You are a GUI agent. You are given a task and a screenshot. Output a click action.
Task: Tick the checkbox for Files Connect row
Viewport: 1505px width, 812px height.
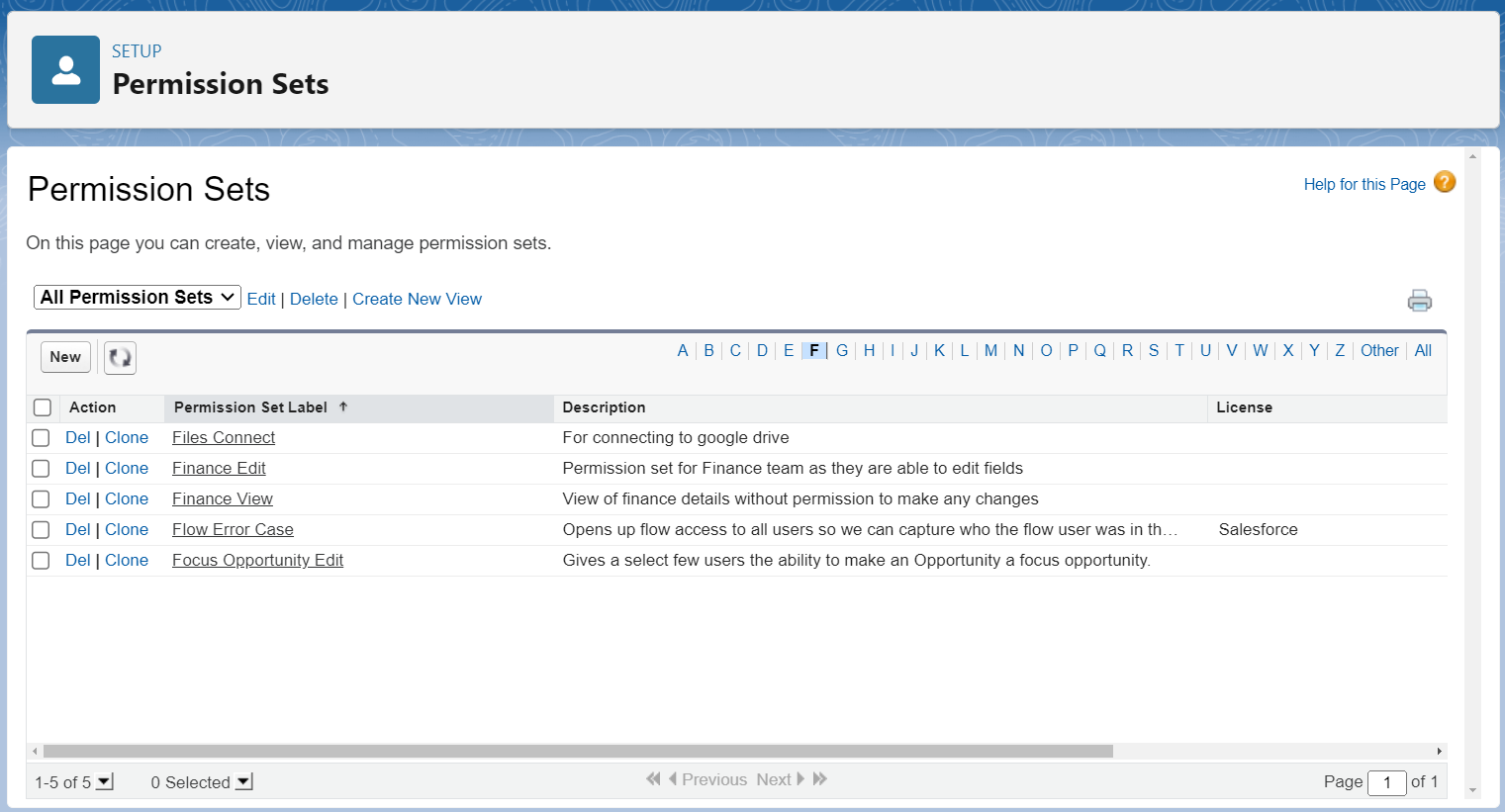point(41,438)
